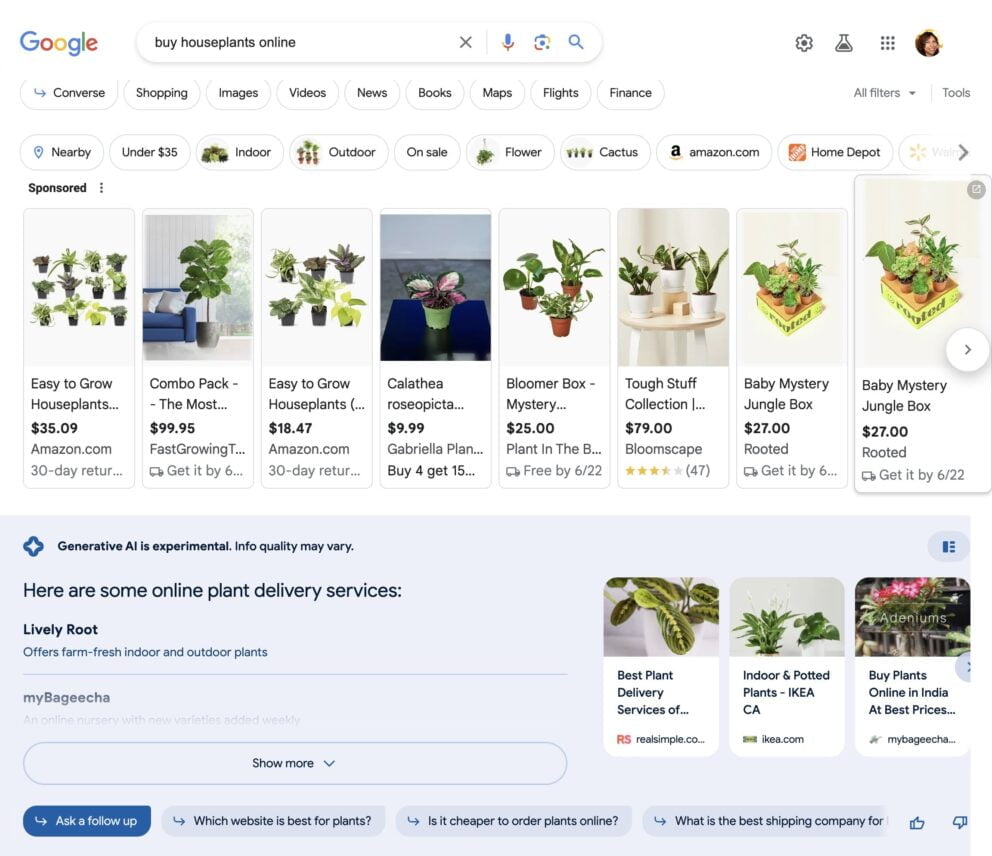The image size is (992, 856).
Task: Open the Flights tab
Action: coord(561,93)
